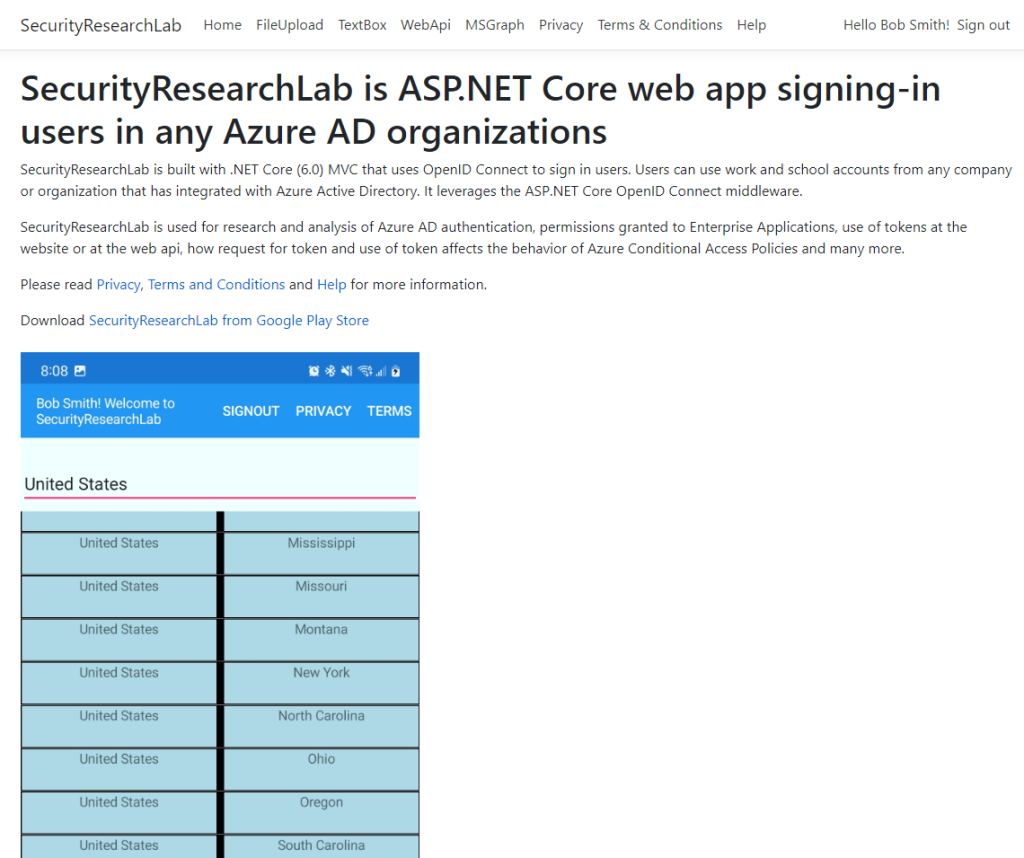Click the Wi-Fi icon in phone status bar
The width and height of the screenshot is (1024, 858).
[x=365, y=371]
